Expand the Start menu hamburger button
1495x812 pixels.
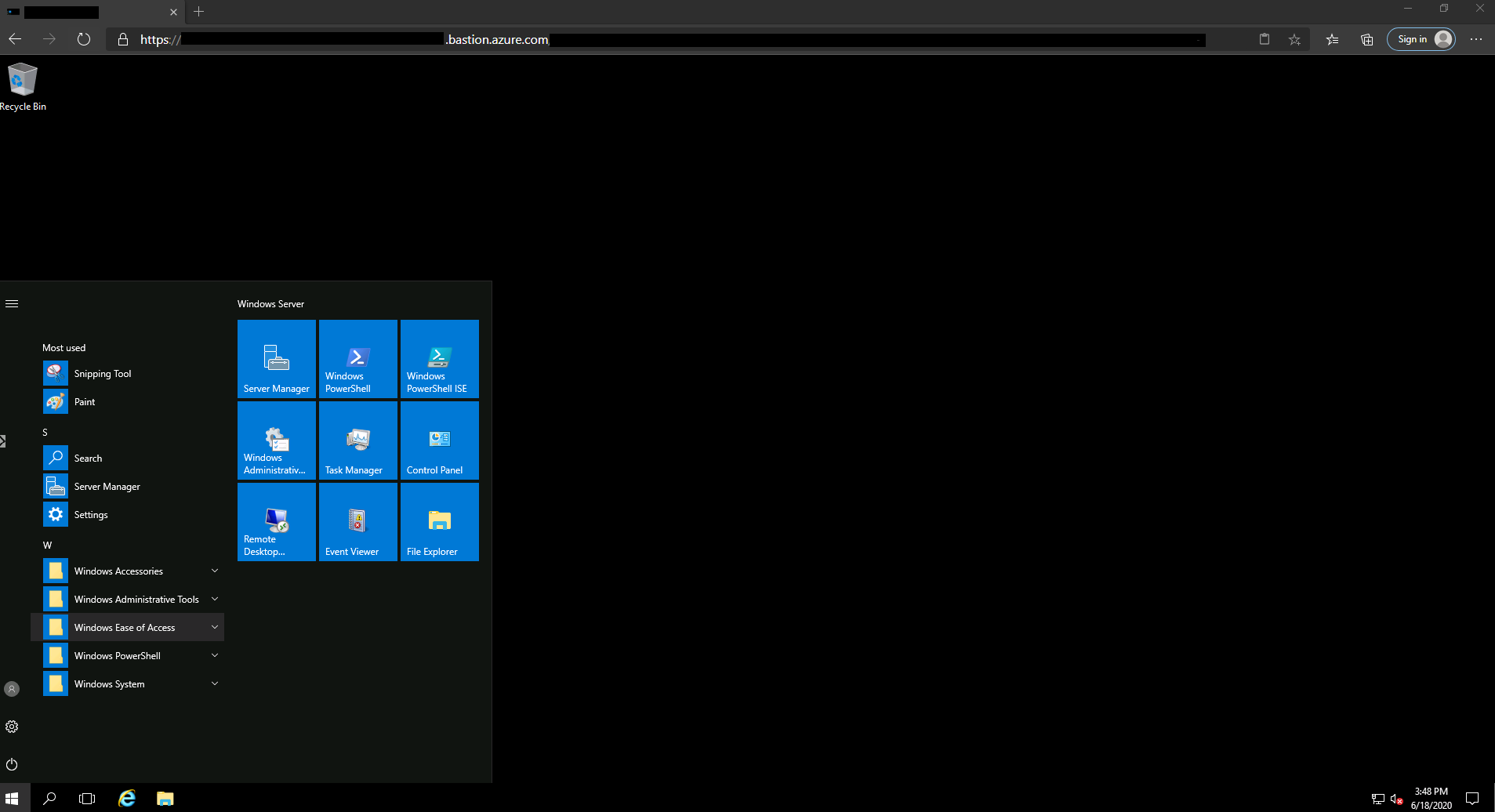pyautogui.click(x=12, y=303)
